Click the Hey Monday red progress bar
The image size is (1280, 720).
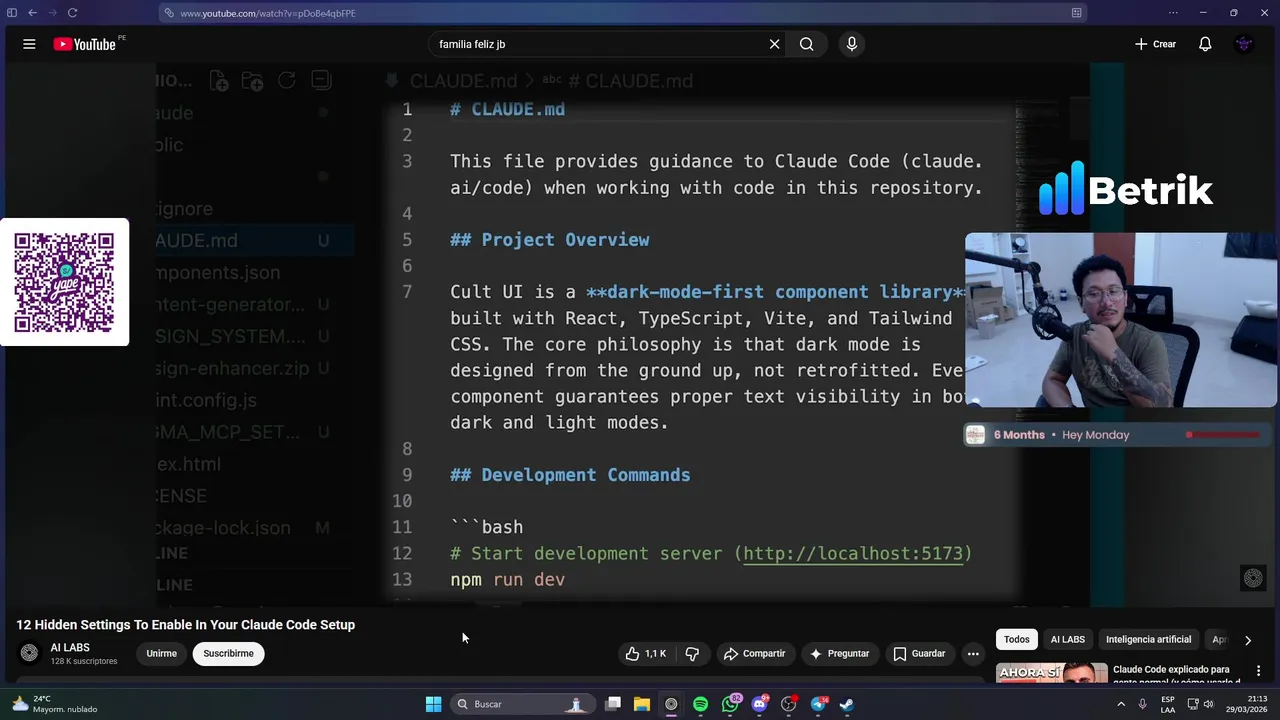[x=1223, y=435]
